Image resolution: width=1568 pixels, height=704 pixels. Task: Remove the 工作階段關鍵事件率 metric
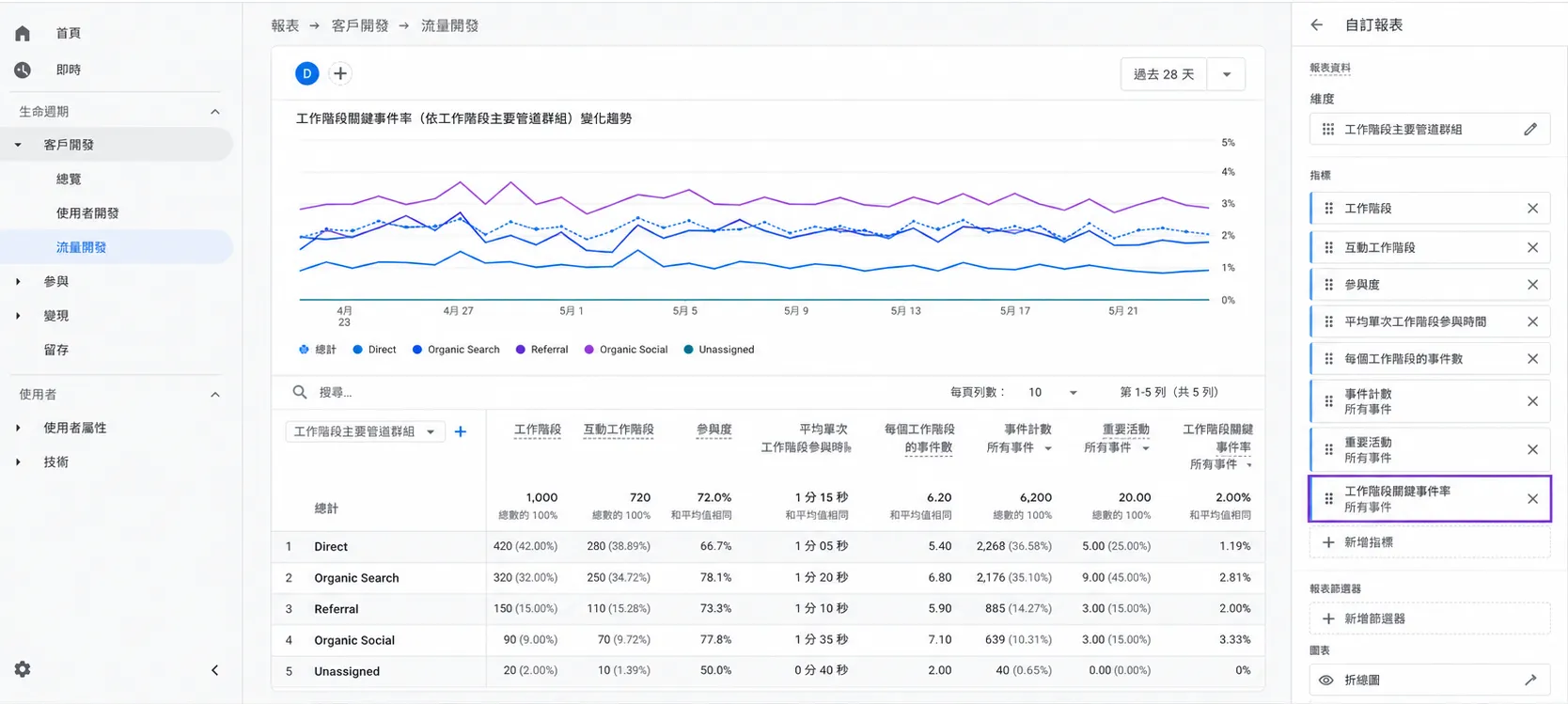(1532, 499)
